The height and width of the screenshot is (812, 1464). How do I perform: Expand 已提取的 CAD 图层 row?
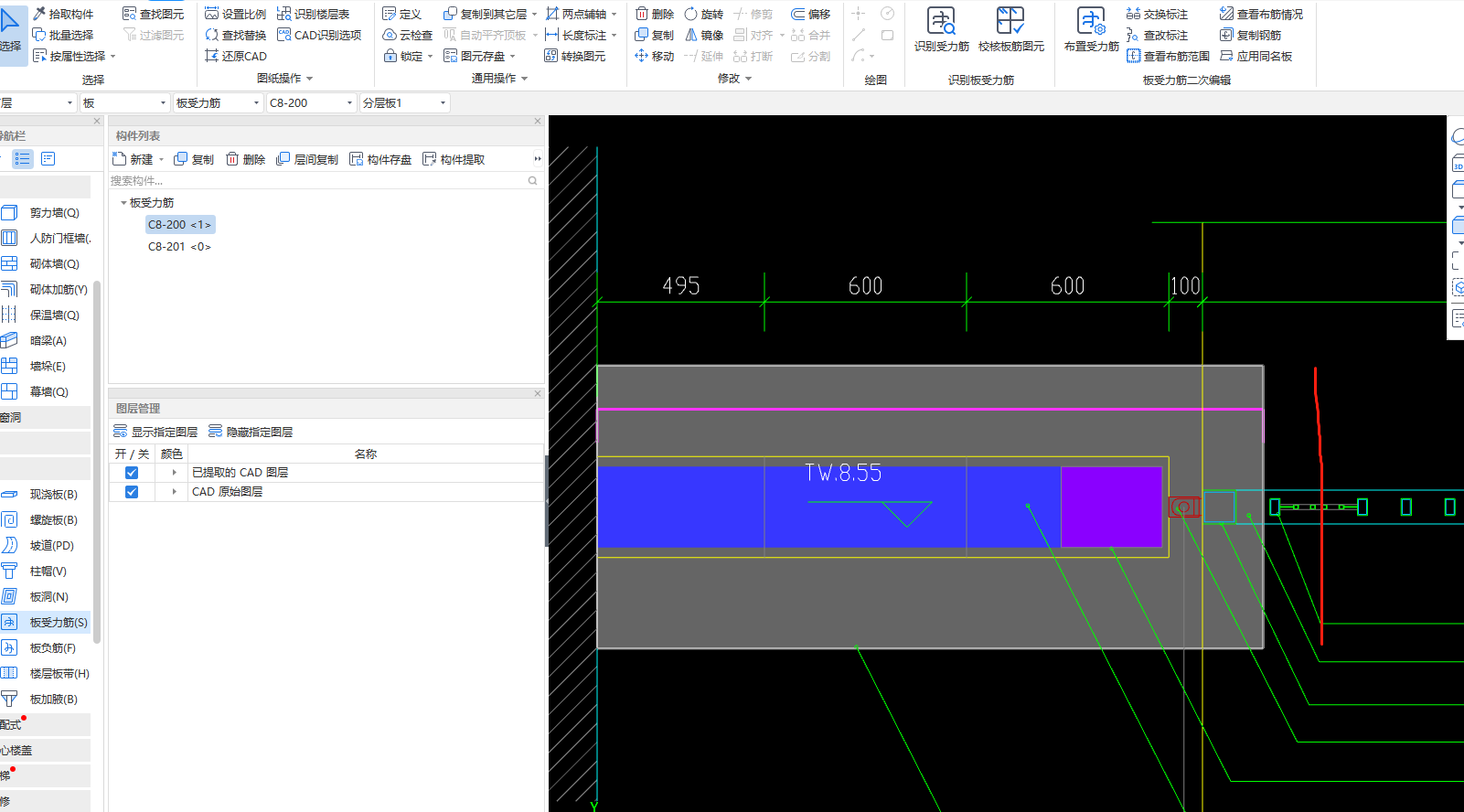pos(174,473)
